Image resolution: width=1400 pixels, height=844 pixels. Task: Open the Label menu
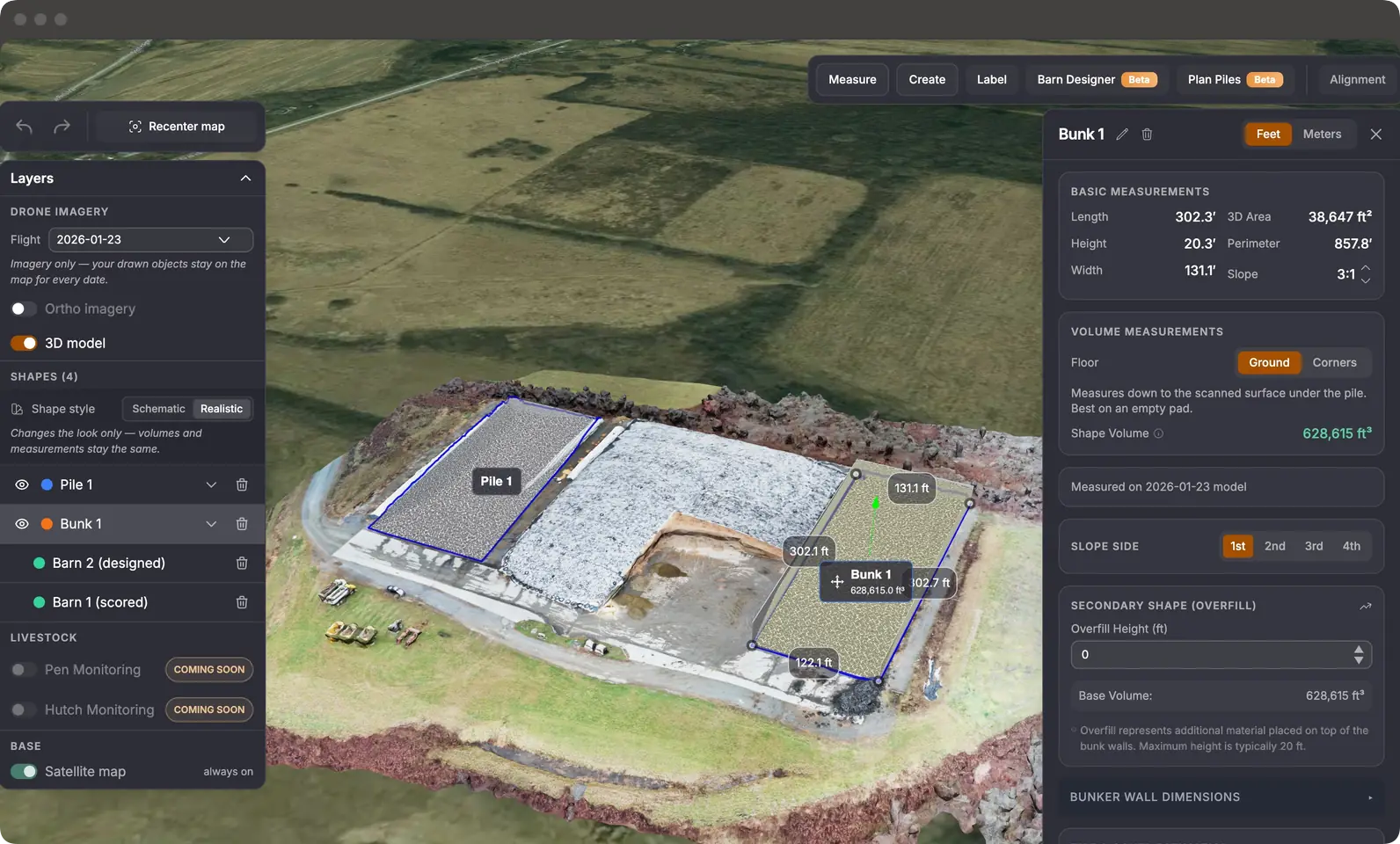991,79
